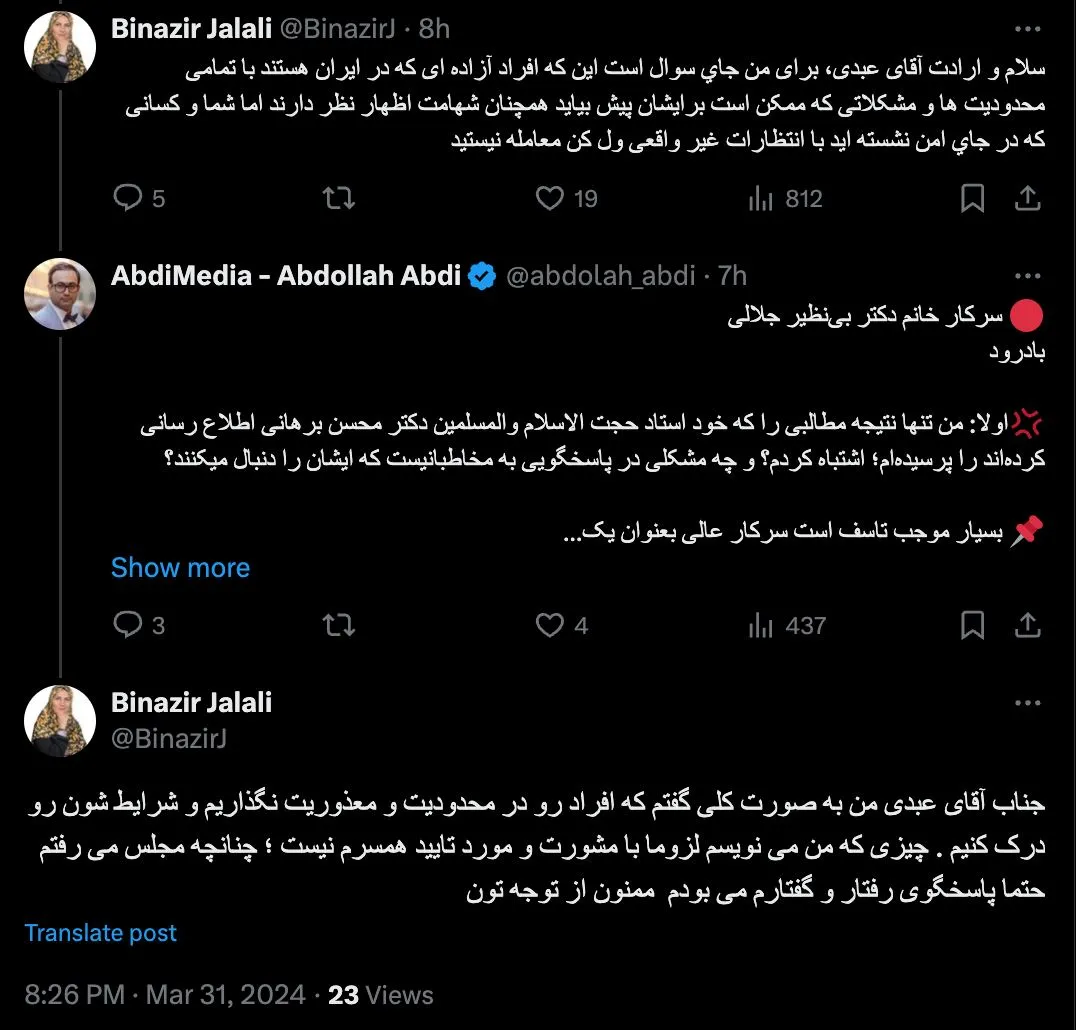Reply to Abdollah Abdi's post

point(129,626)
